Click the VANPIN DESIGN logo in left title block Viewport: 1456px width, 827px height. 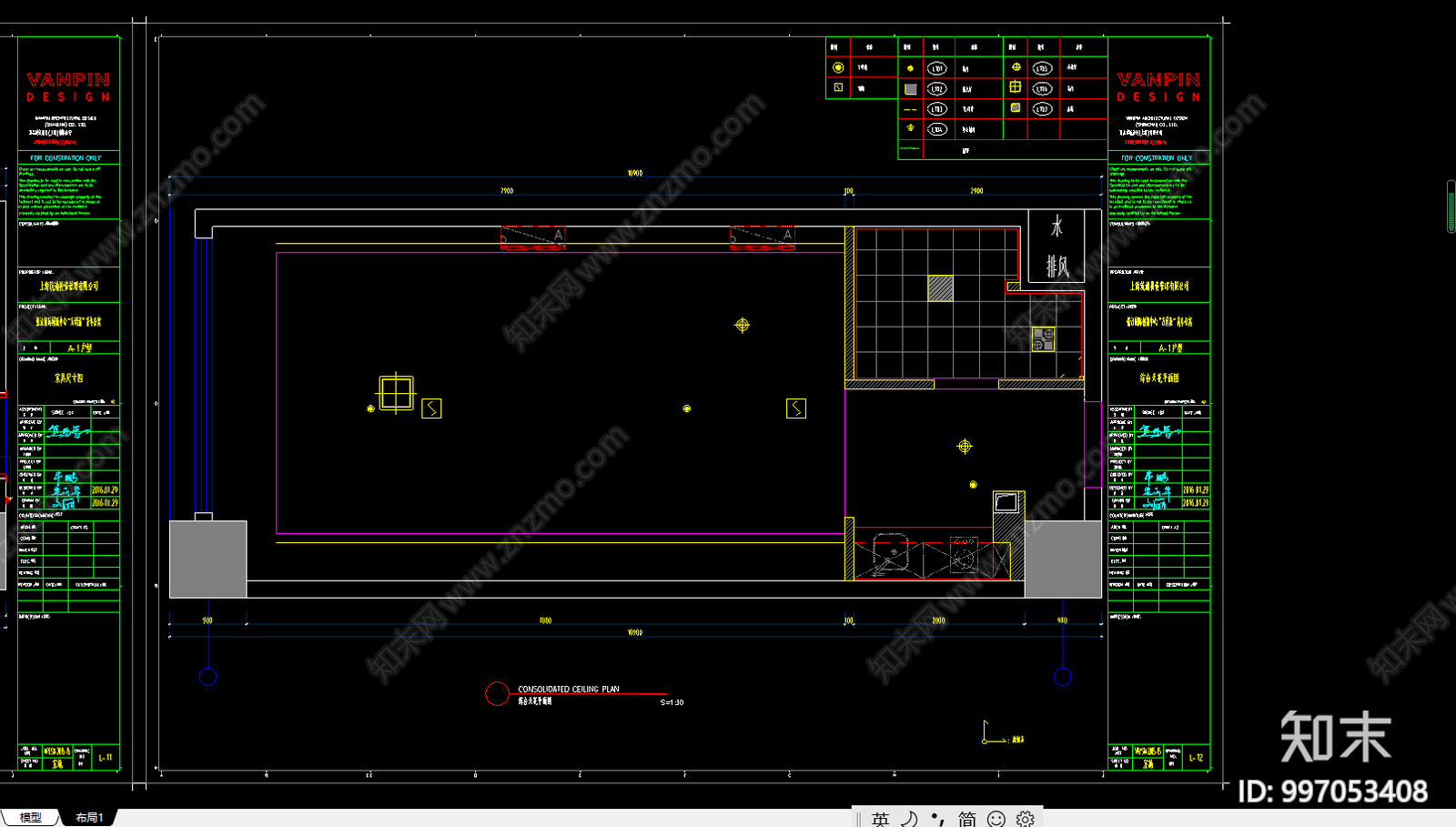pos(68,87)
